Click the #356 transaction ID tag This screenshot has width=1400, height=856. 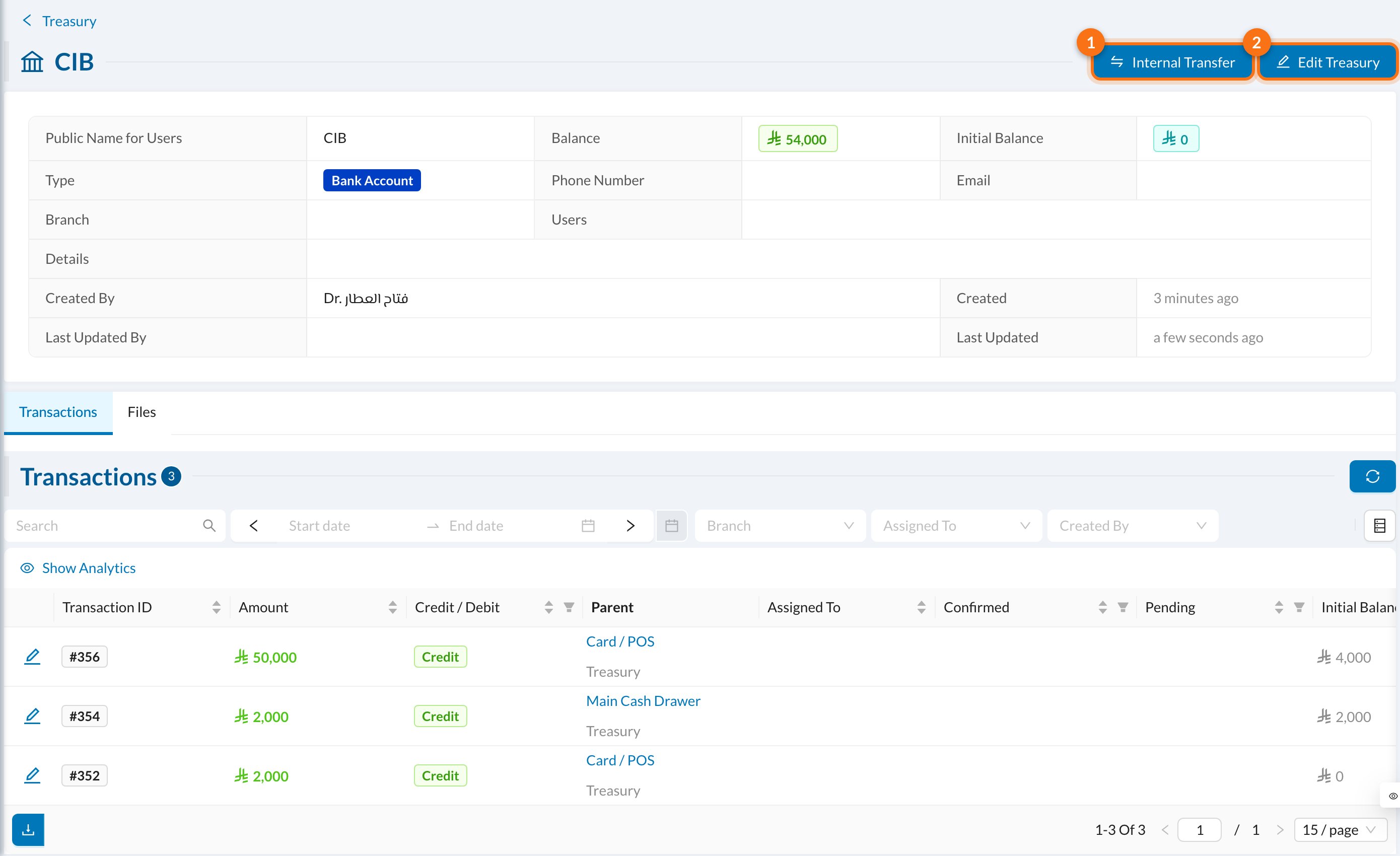(84, 657)
